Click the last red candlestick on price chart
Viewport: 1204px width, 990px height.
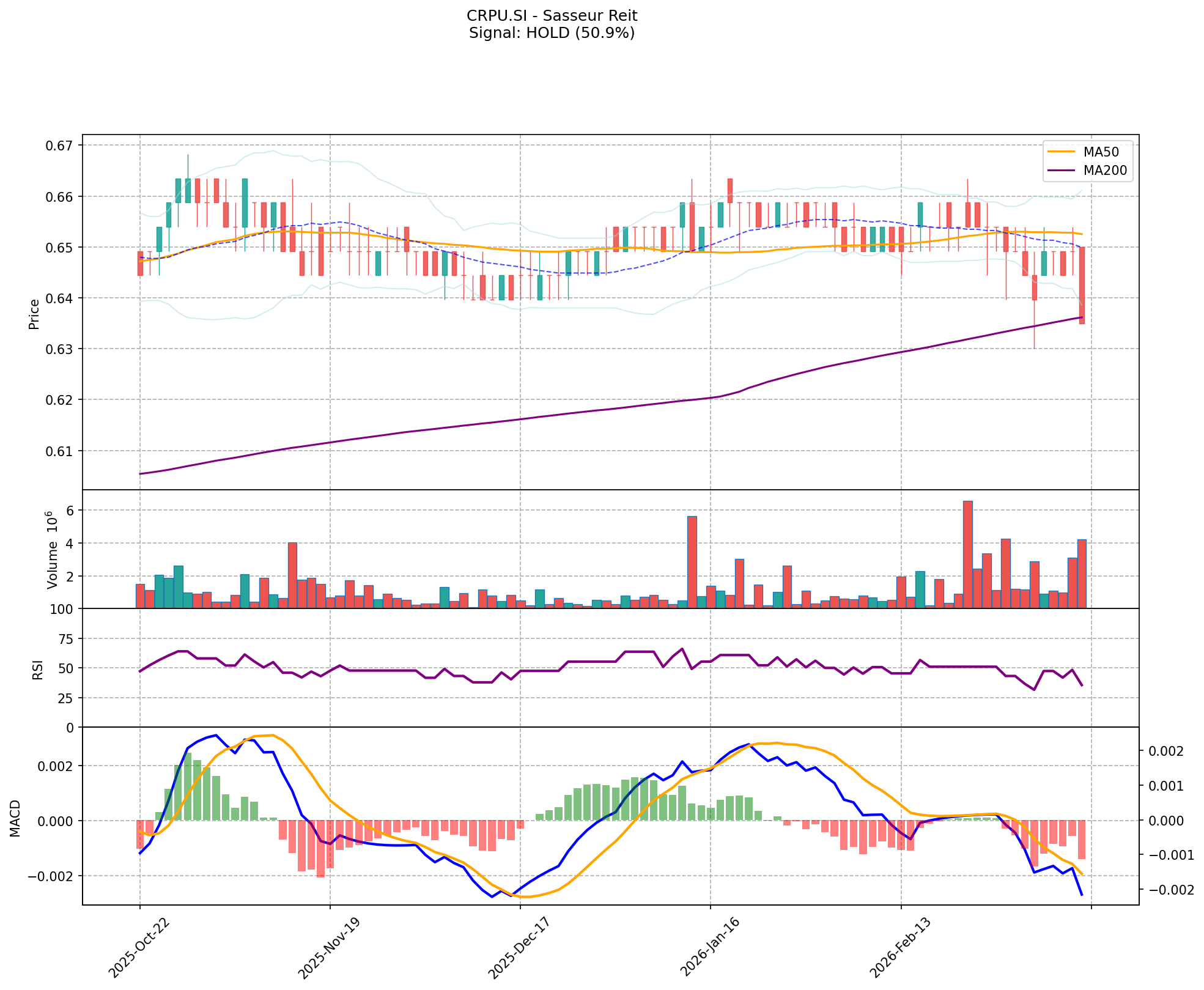pos(1082,285)
